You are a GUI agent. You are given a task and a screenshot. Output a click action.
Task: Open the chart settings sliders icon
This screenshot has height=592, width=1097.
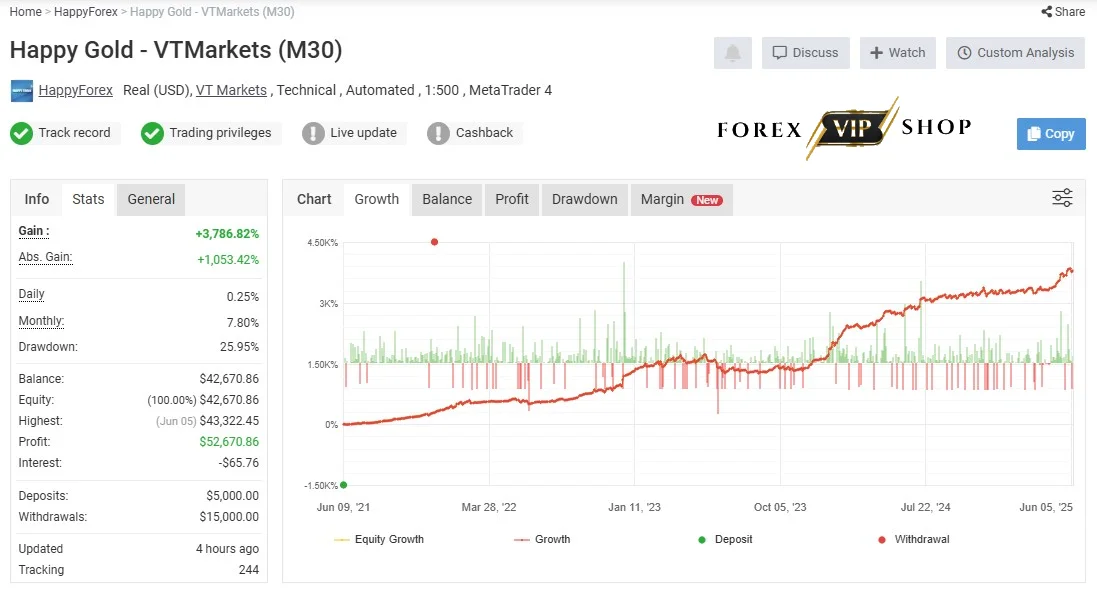(1062, 198)
